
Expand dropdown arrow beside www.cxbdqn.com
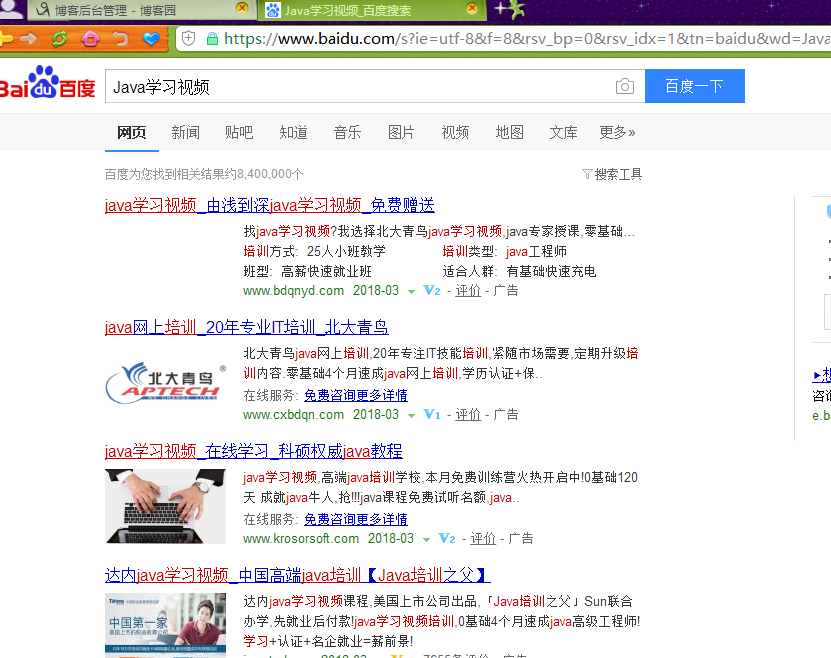411,415
